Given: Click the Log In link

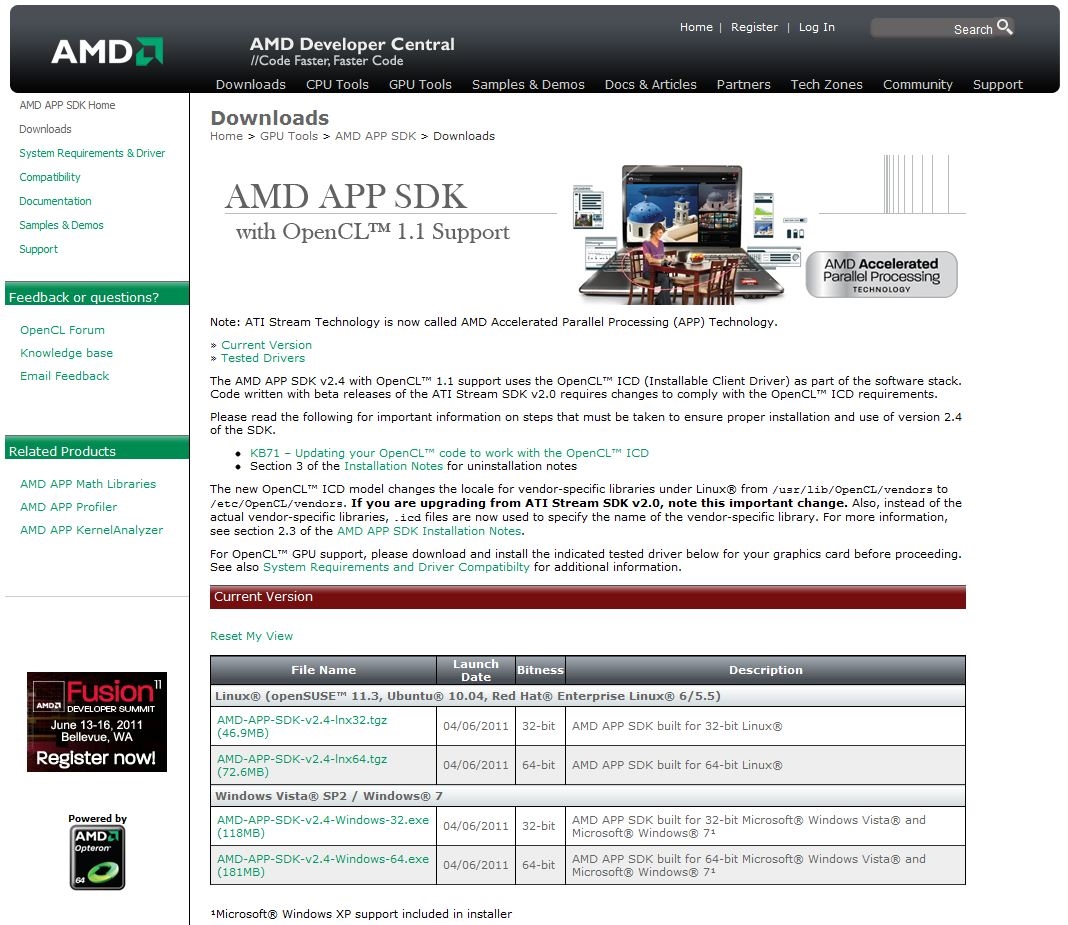Looking at the screenshot, I should click(x=816, y=27).
